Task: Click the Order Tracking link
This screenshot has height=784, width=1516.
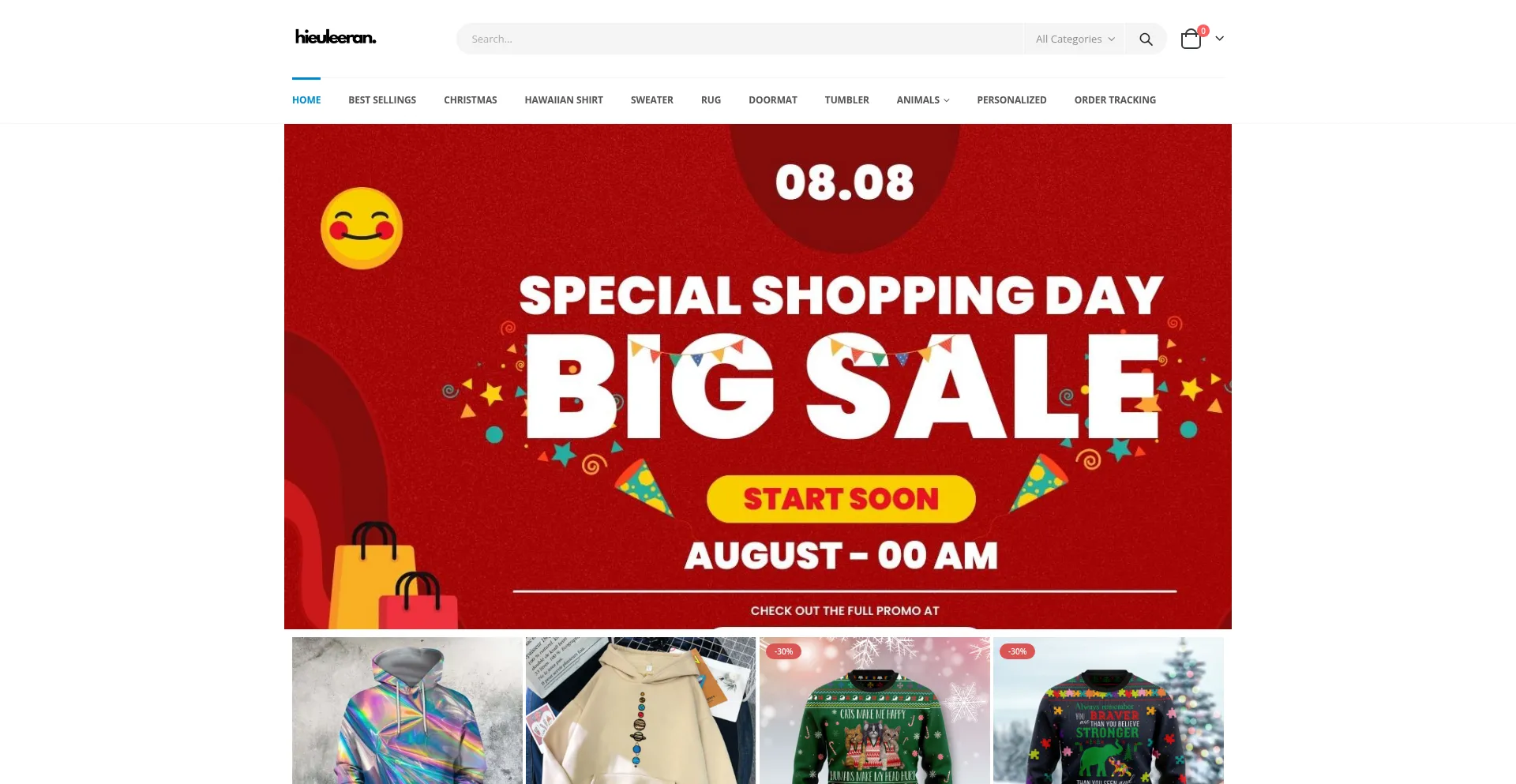Action: coord(1115,100)
